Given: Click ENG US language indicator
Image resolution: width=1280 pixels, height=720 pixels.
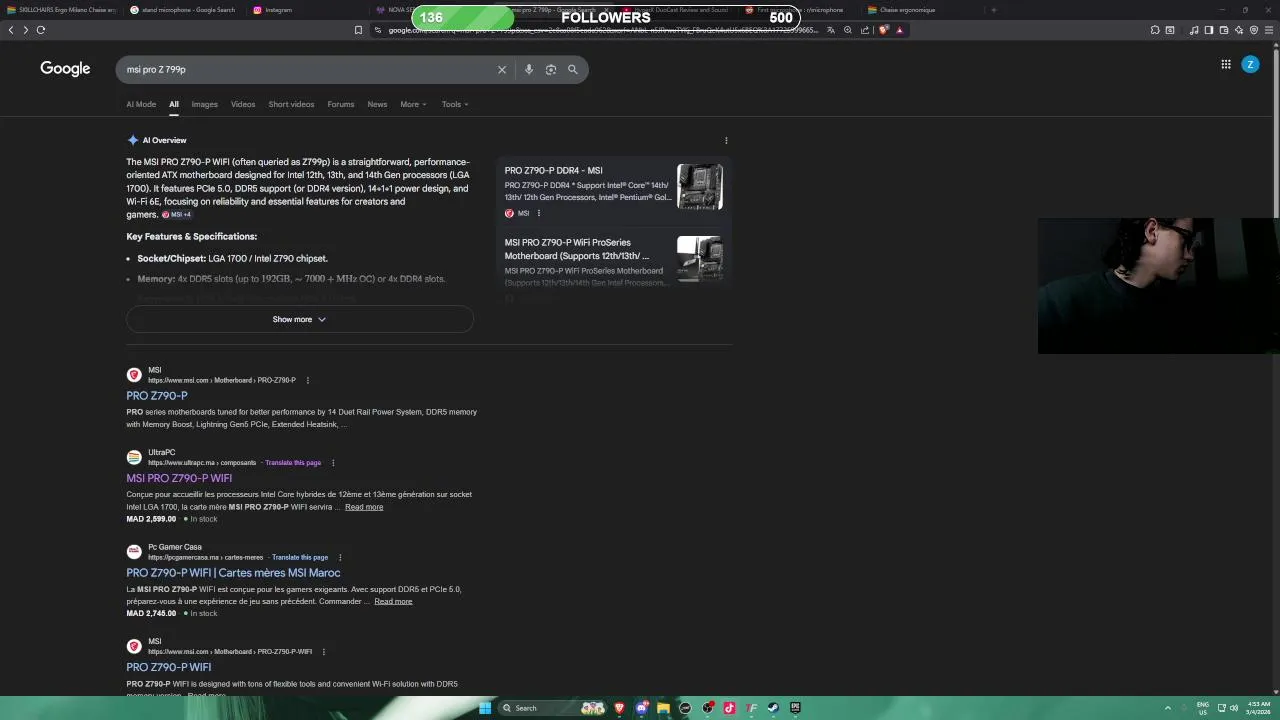Looking at the screenshot, I should click(x=1203, y=708).
